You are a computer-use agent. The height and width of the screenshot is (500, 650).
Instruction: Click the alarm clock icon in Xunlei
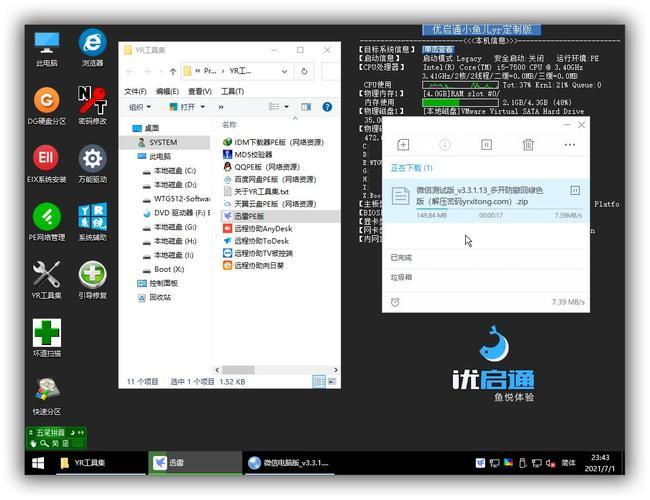tap(395, 302)
